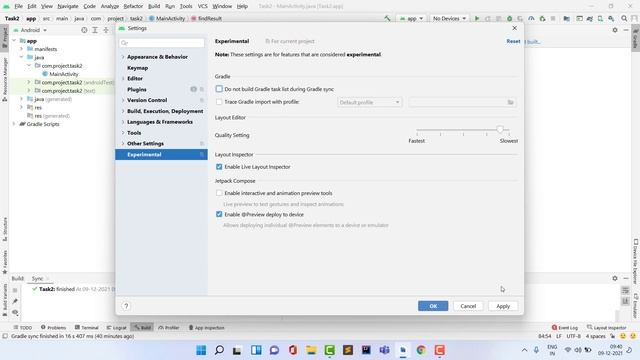The width and height of the screenshot is (640, 360).
Task: Open Logcat tool window tab
Action: (x=116, y=327)
